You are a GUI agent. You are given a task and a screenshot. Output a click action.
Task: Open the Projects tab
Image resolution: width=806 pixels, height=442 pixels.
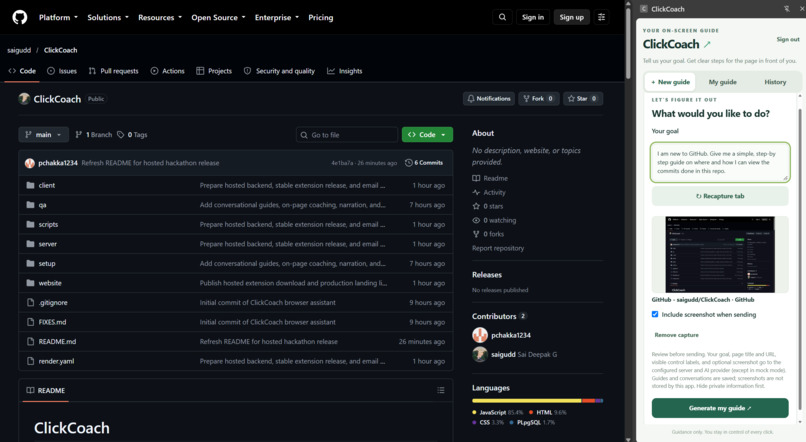point(214,71)
